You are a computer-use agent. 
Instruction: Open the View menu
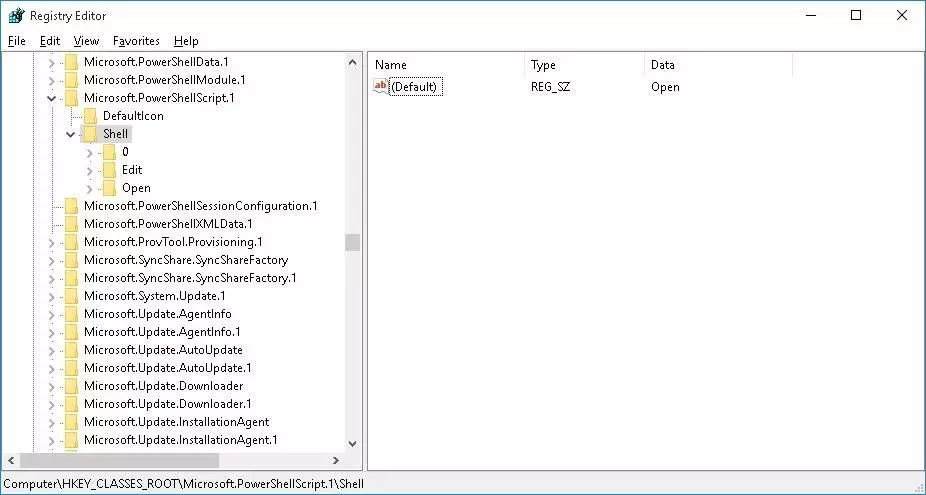tap(86, 41)
